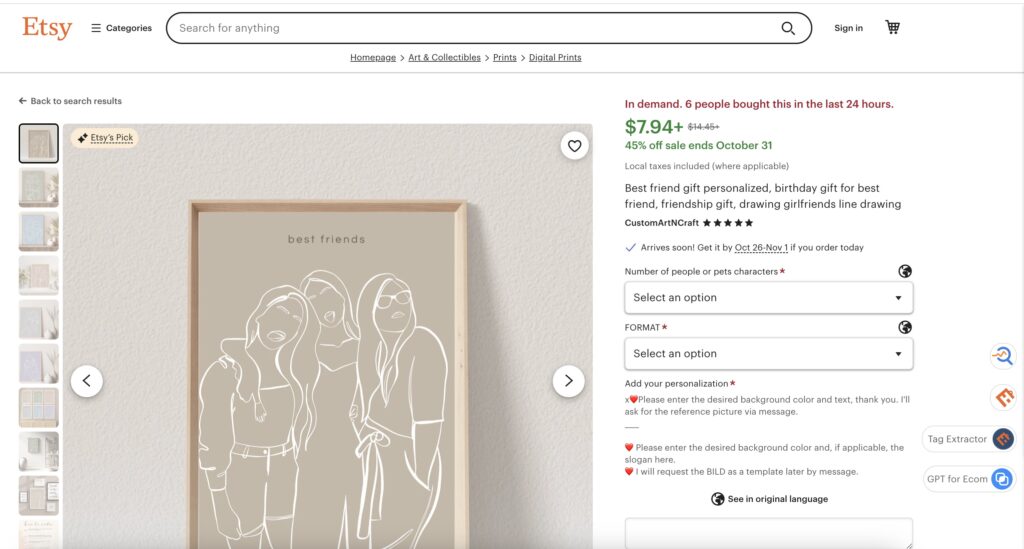Click the search magnifier icon

[788, 28]
